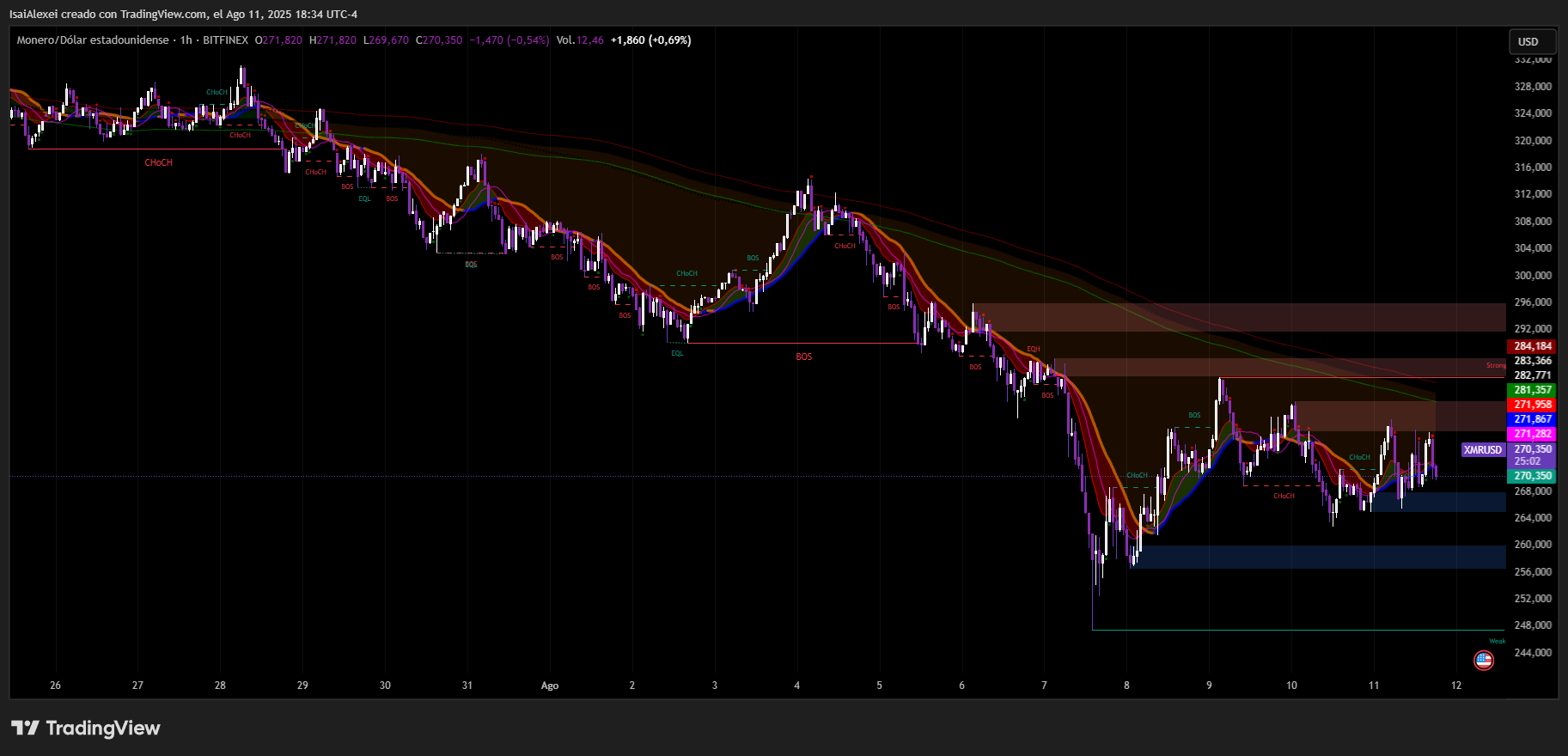Click the 'Ago' month marker on time axis
The image size is (1568, 756).
(x=550, y=686)
